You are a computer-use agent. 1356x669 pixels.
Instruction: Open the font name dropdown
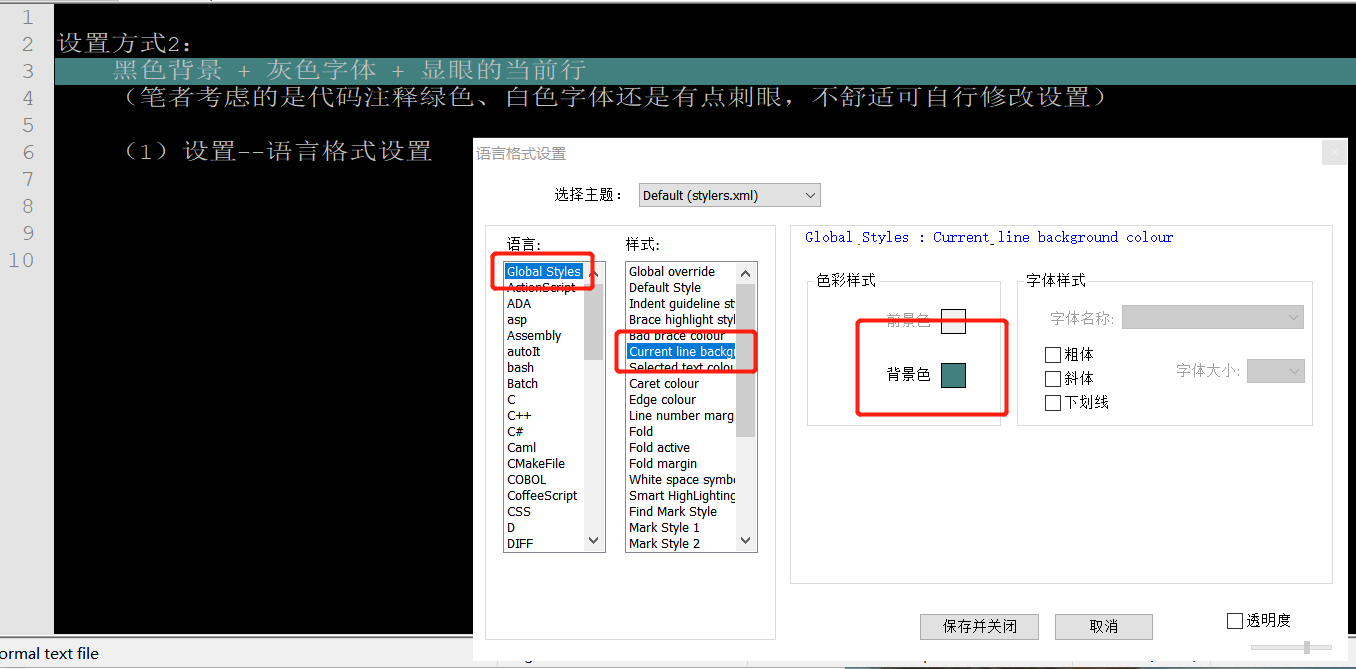click(1213, 317)
